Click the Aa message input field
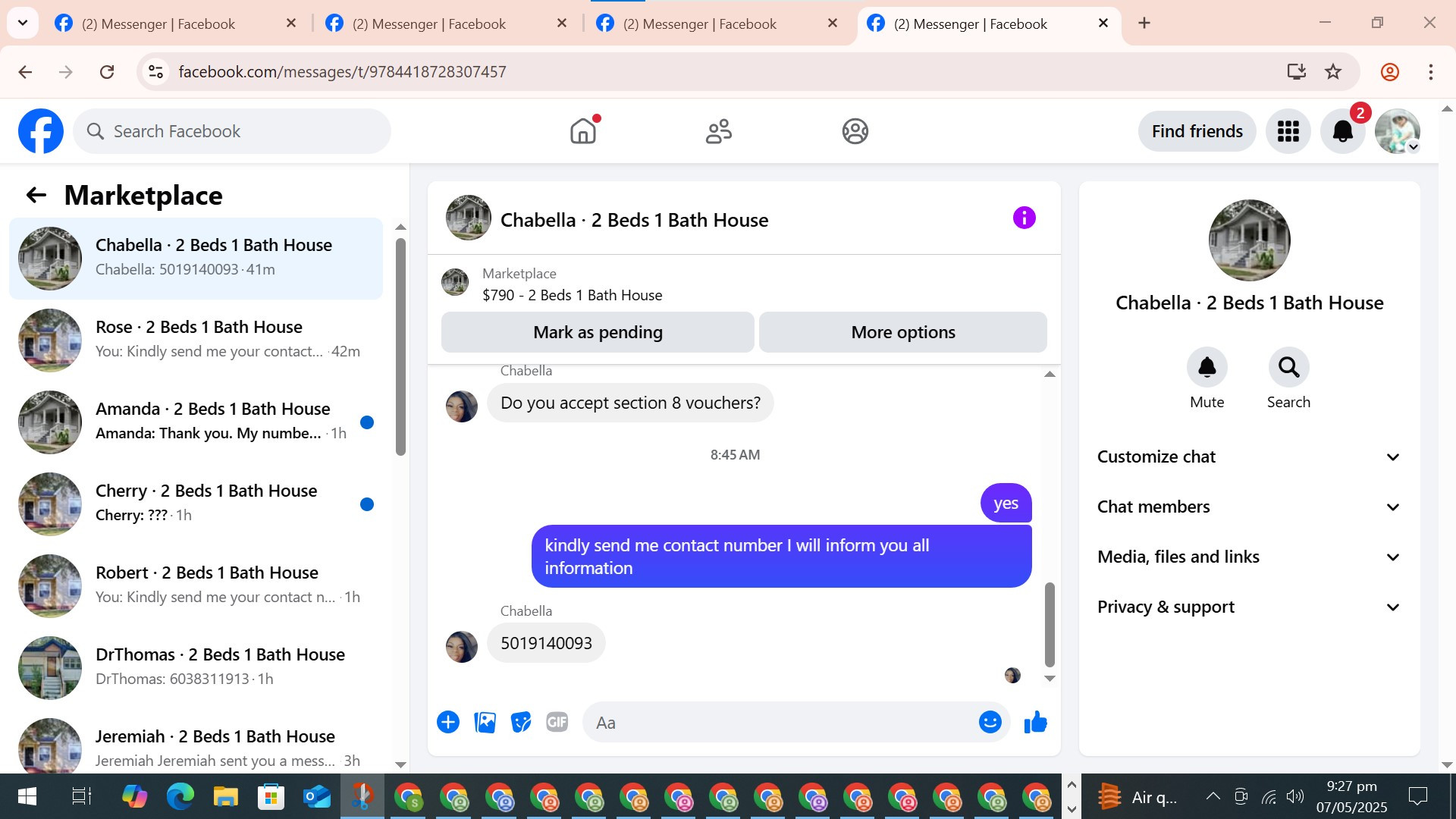This screenshot has height=819, width=1456. (781, 722)
